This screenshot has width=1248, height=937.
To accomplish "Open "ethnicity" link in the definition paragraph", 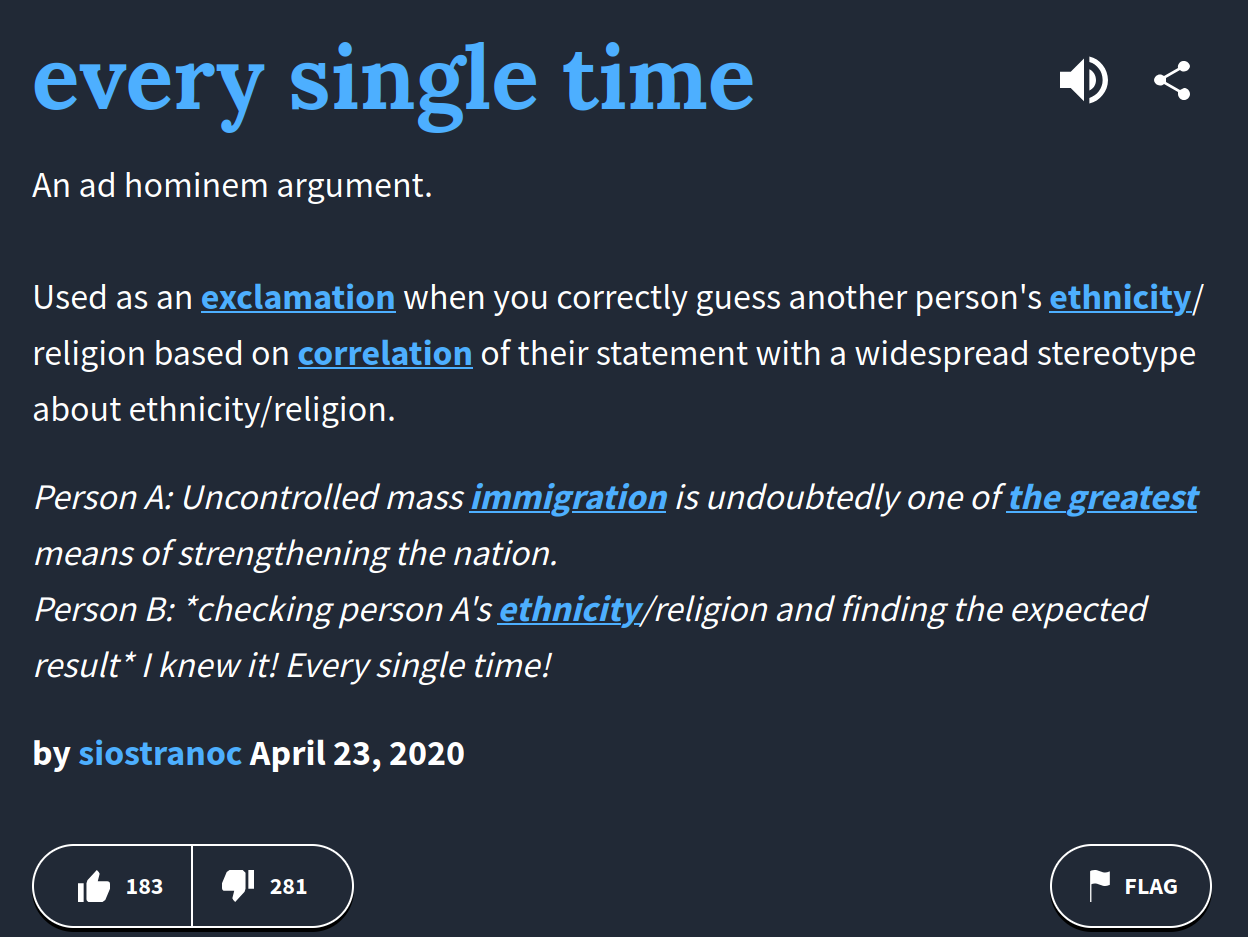I will [x=1120, y=298].
